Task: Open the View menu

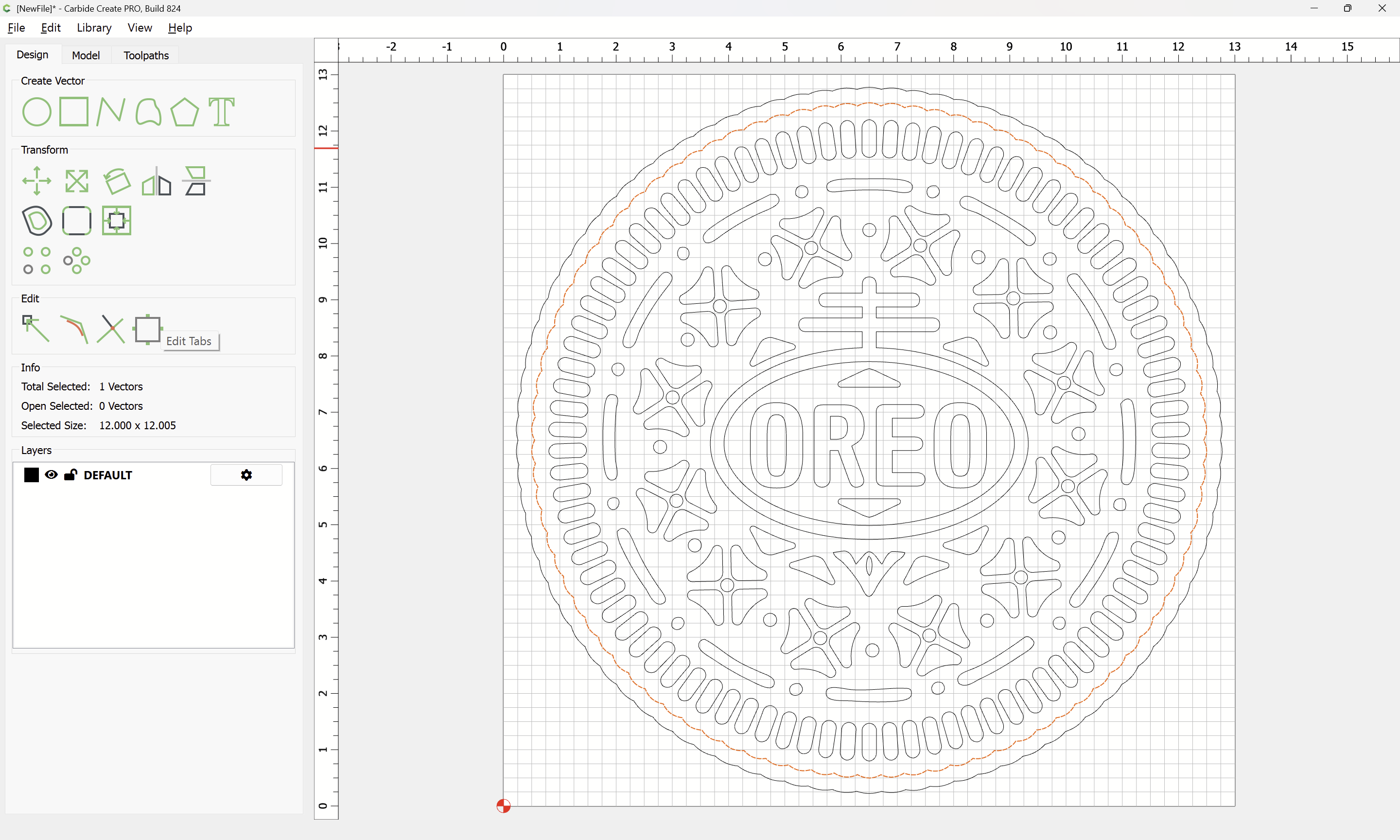Action: click(x=139, y=28)
